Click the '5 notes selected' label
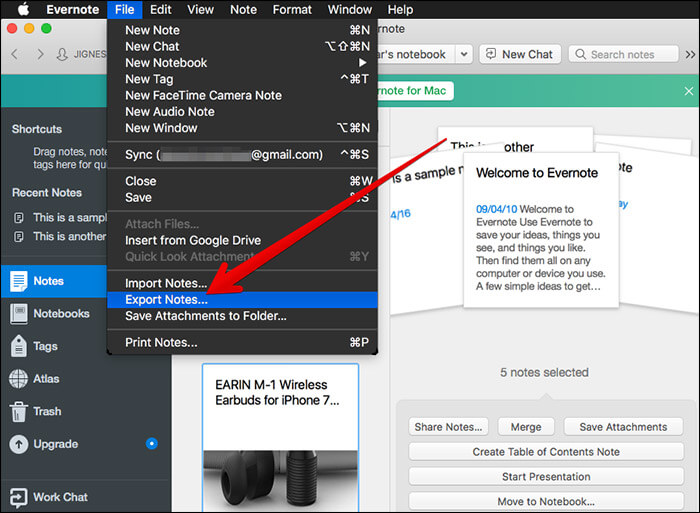The height and width of the screenshot is (513, 700). 544,372
